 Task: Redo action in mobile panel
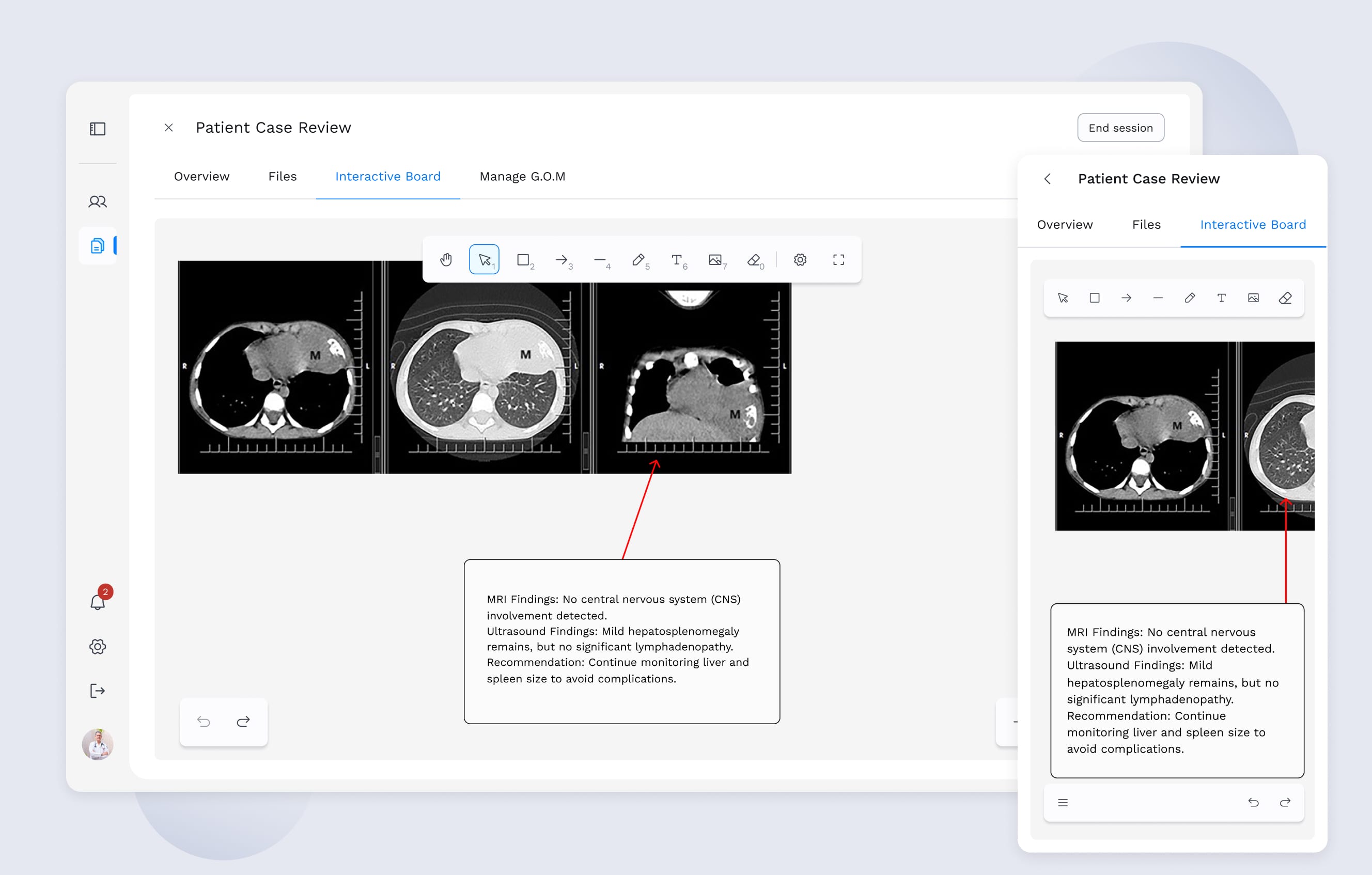pos(1285,803)
